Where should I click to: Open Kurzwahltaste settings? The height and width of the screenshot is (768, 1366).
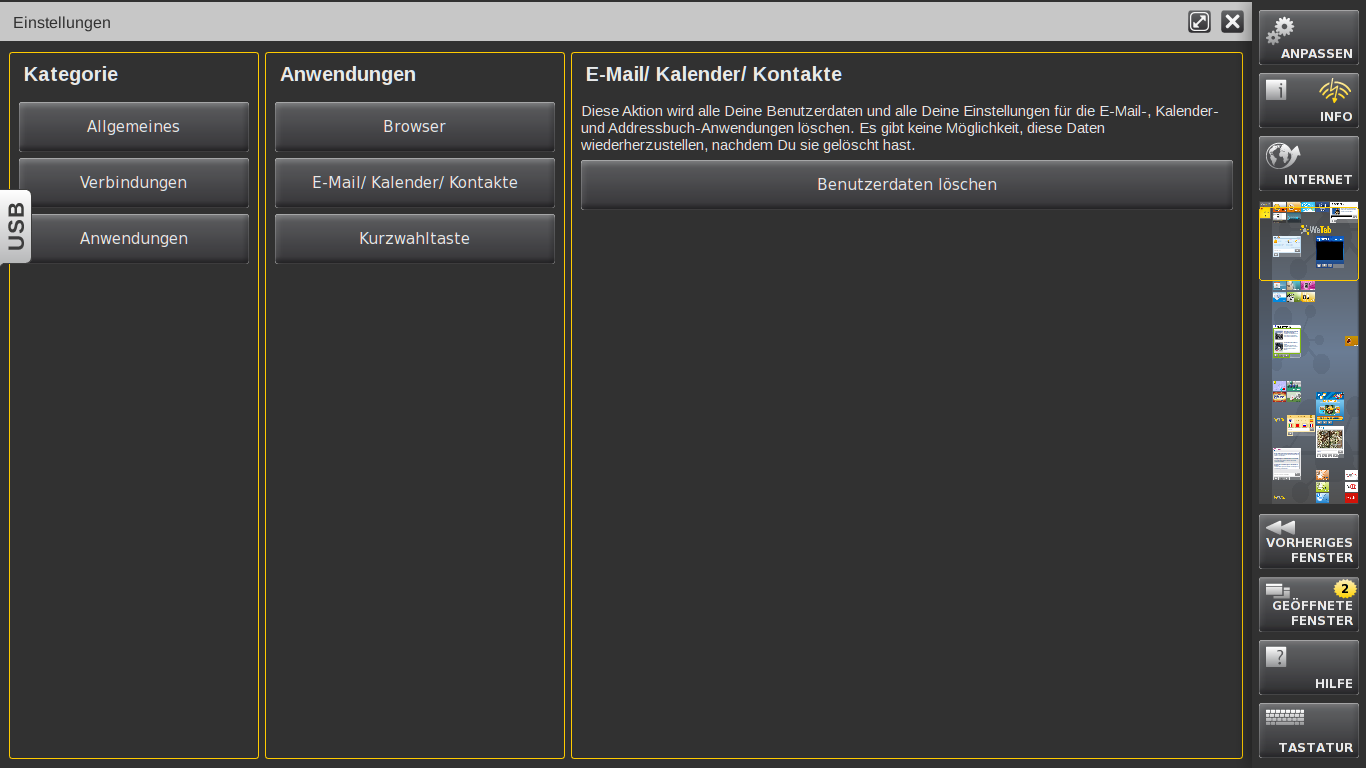pos(414,239)
